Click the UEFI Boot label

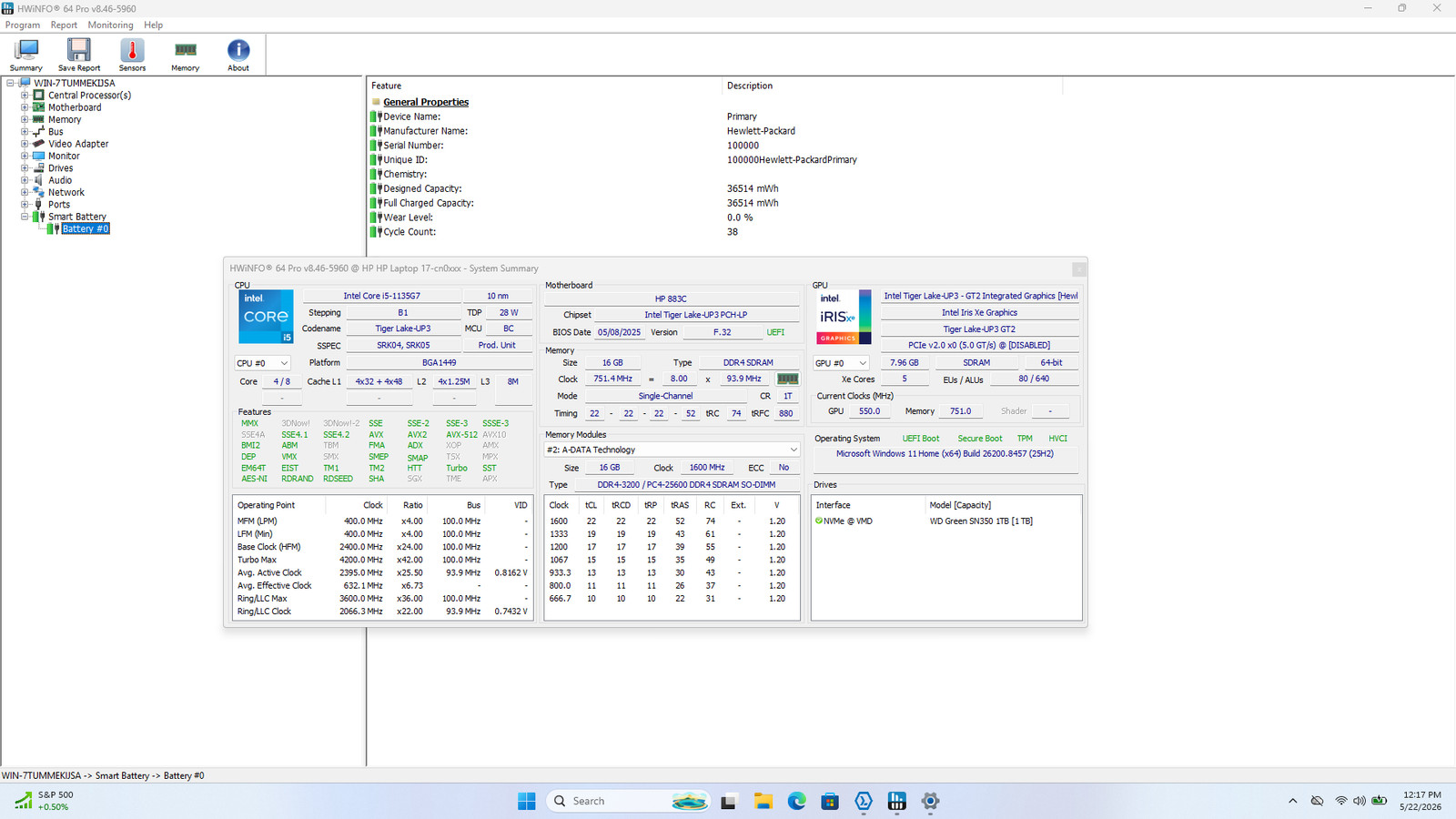[x=921, y=439]
